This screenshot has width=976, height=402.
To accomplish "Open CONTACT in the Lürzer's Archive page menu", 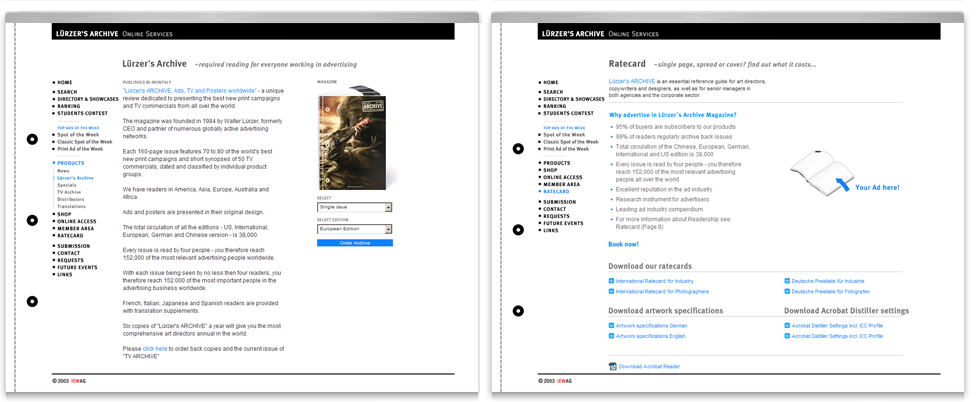I will [68, 253].
